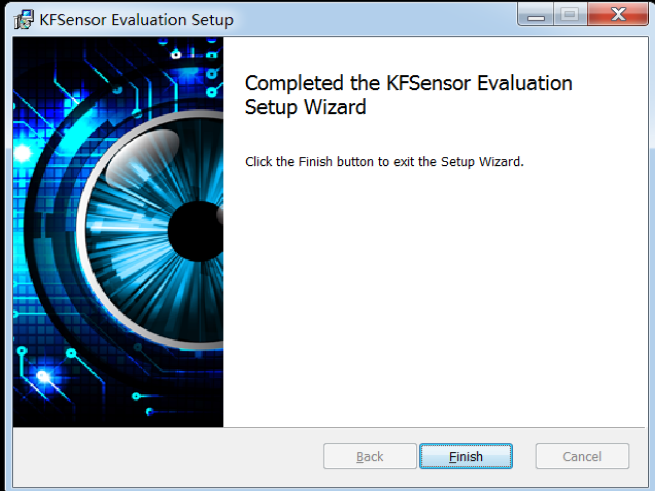This screenshot has height=491, width=655.
Task: Click the grey footer area left of Back
Action: [160, 457]
